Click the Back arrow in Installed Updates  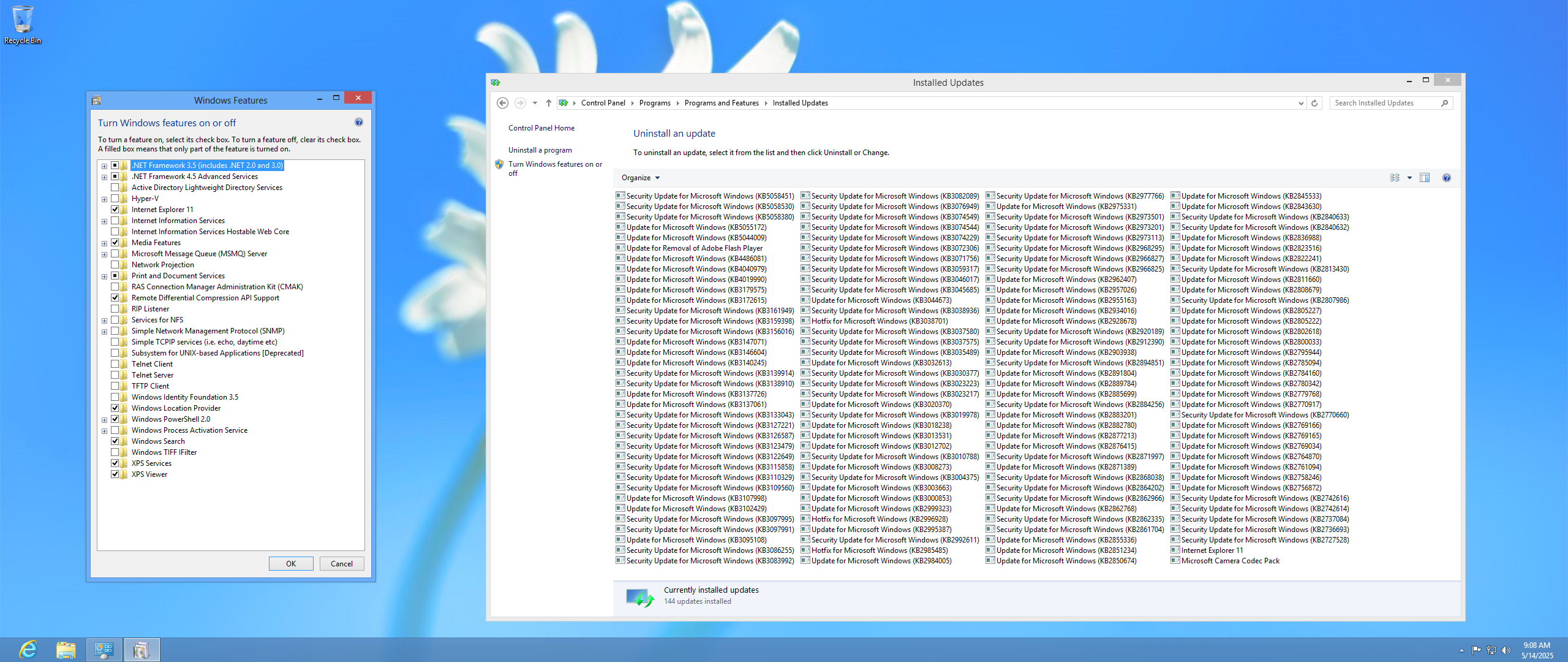point(502,103)
